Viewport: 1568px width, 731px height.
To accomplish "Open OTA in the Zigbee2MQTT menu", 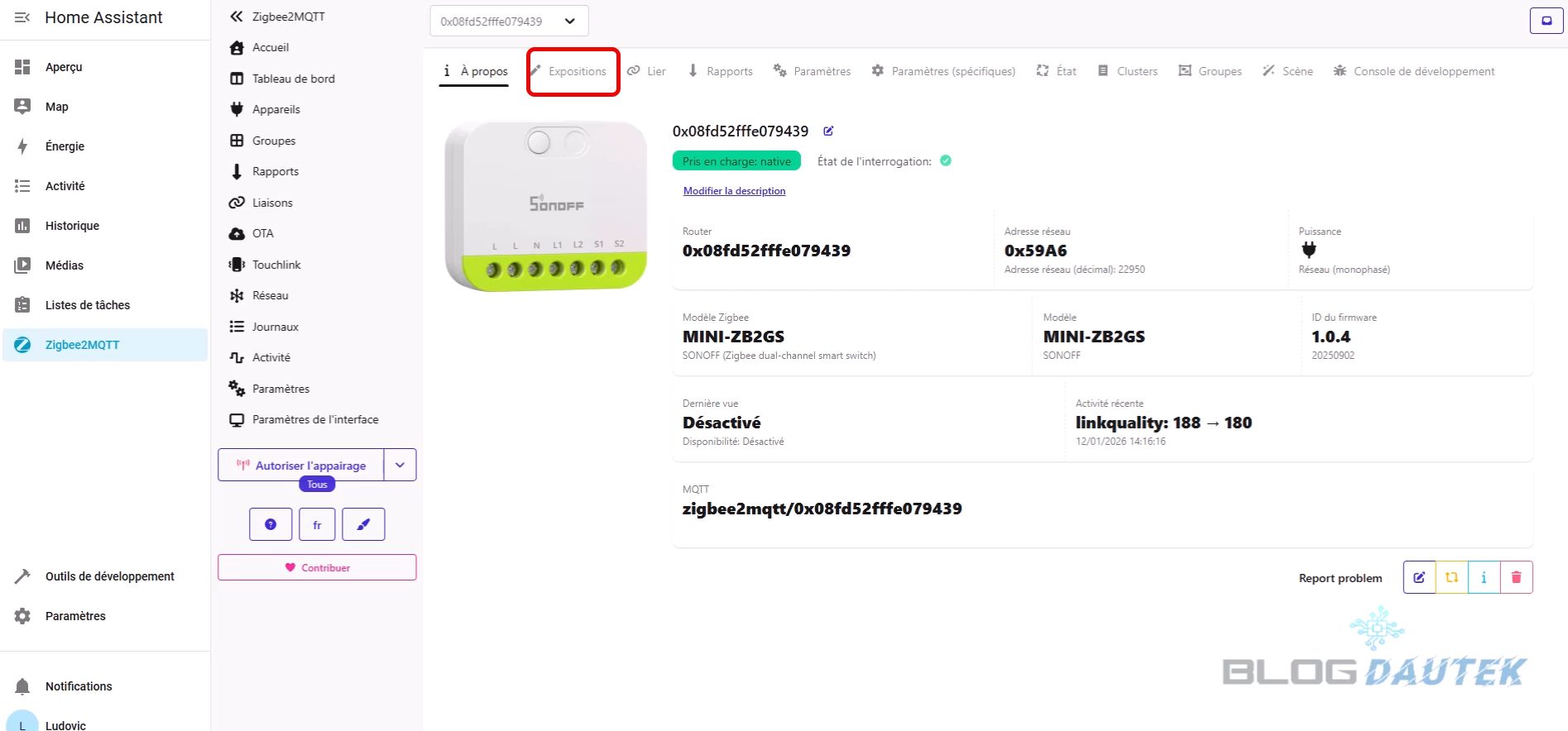I will pyautogui.click(x=262, y=233).
